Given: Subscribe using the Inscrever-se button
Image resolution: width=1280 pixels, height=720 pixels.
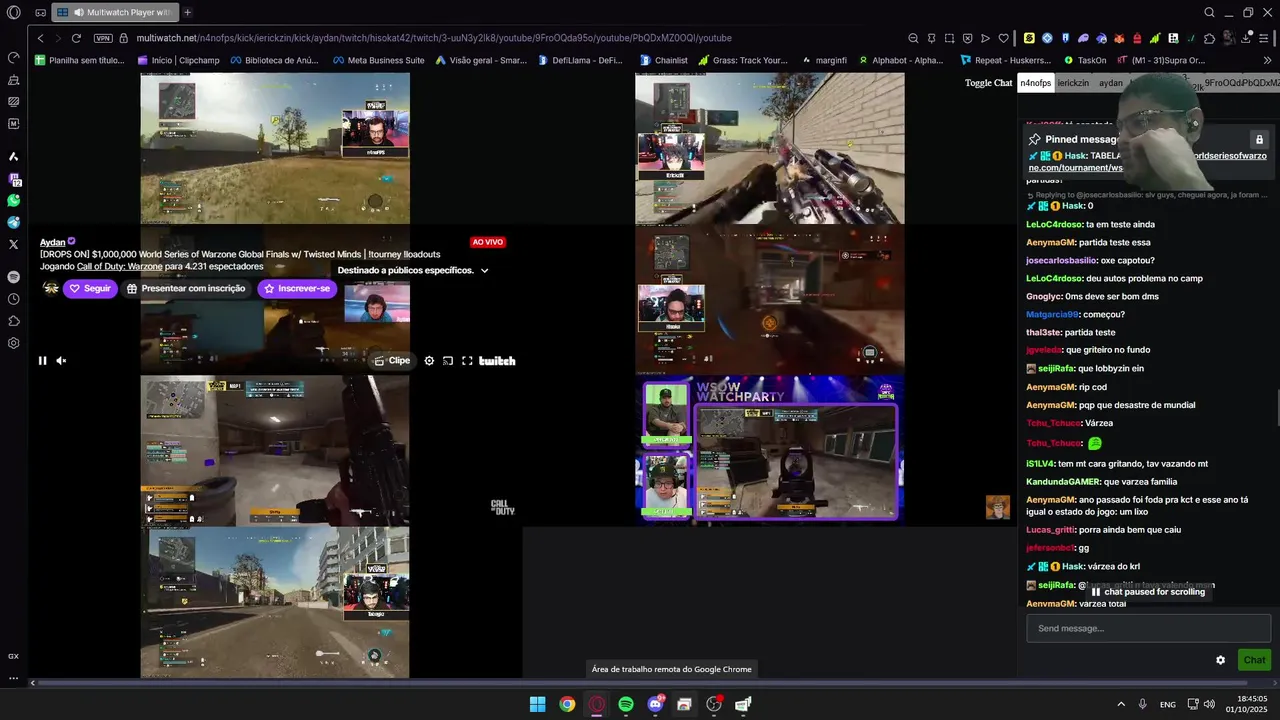Looking at the screenshot, I should 296,288.
